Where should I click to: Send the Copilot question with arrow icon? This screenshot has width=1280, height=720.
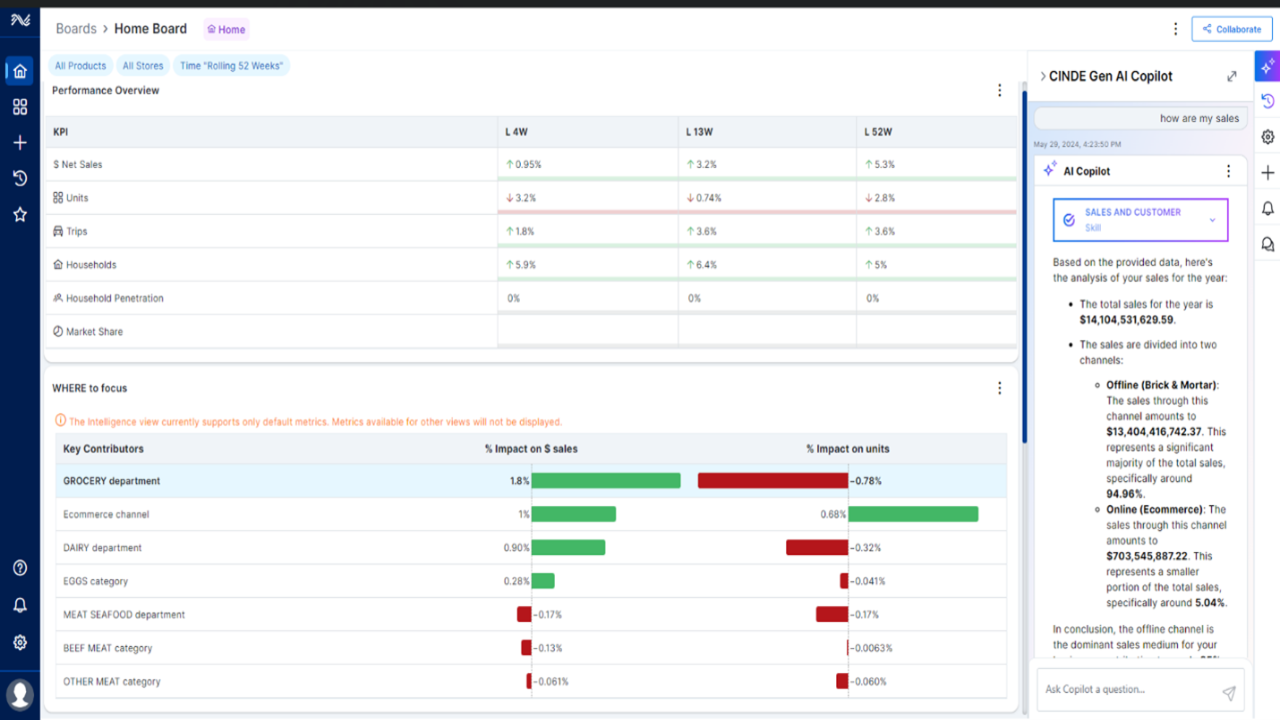(x=1229, y=693)
